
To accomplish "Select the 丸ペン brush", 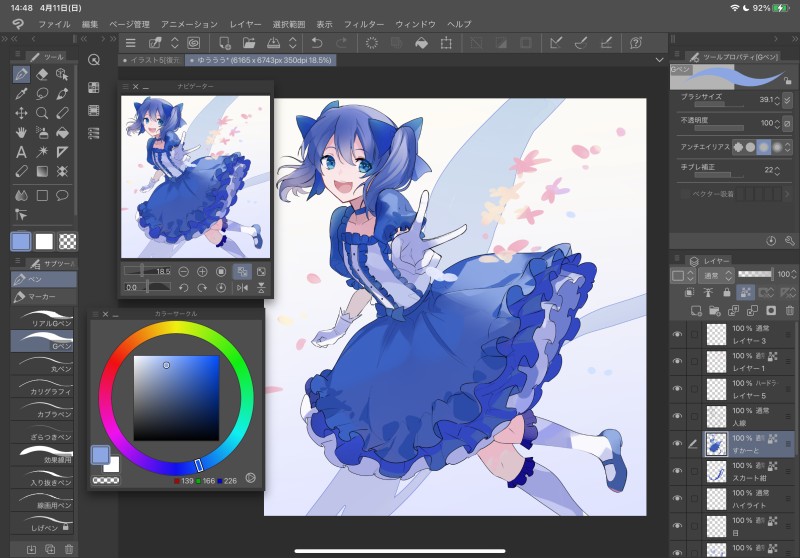I will [43, 363].
